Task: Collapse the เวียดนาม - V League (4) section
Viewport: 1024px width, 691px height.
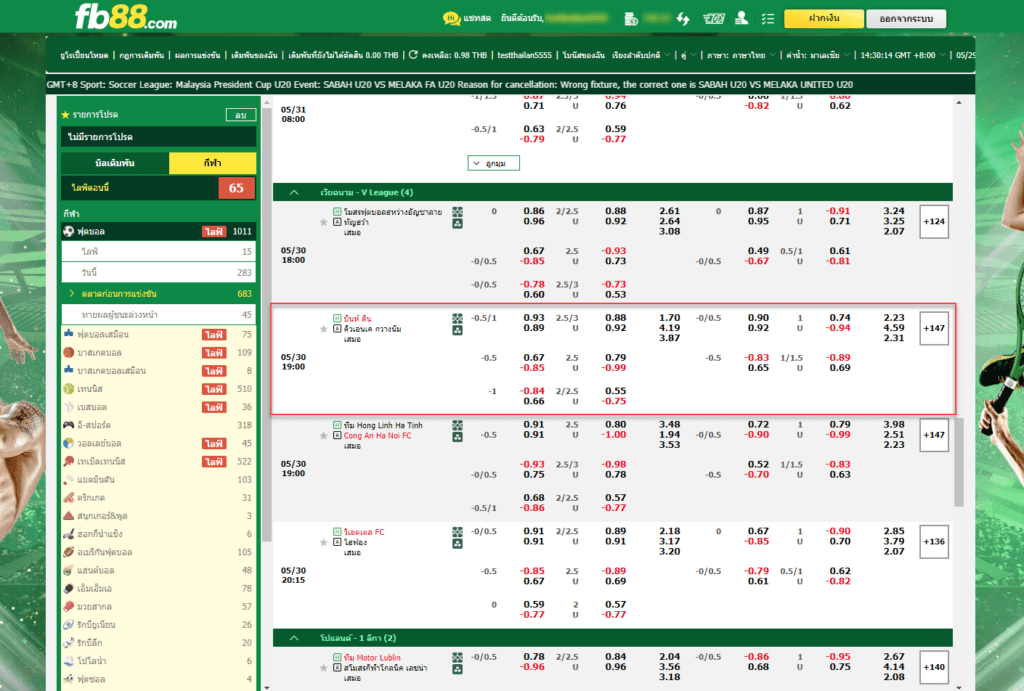Action: coord(294,193)
